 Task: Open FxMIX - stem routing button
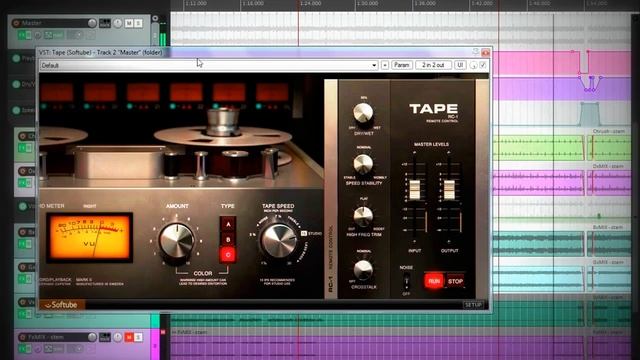click(105, 337)
